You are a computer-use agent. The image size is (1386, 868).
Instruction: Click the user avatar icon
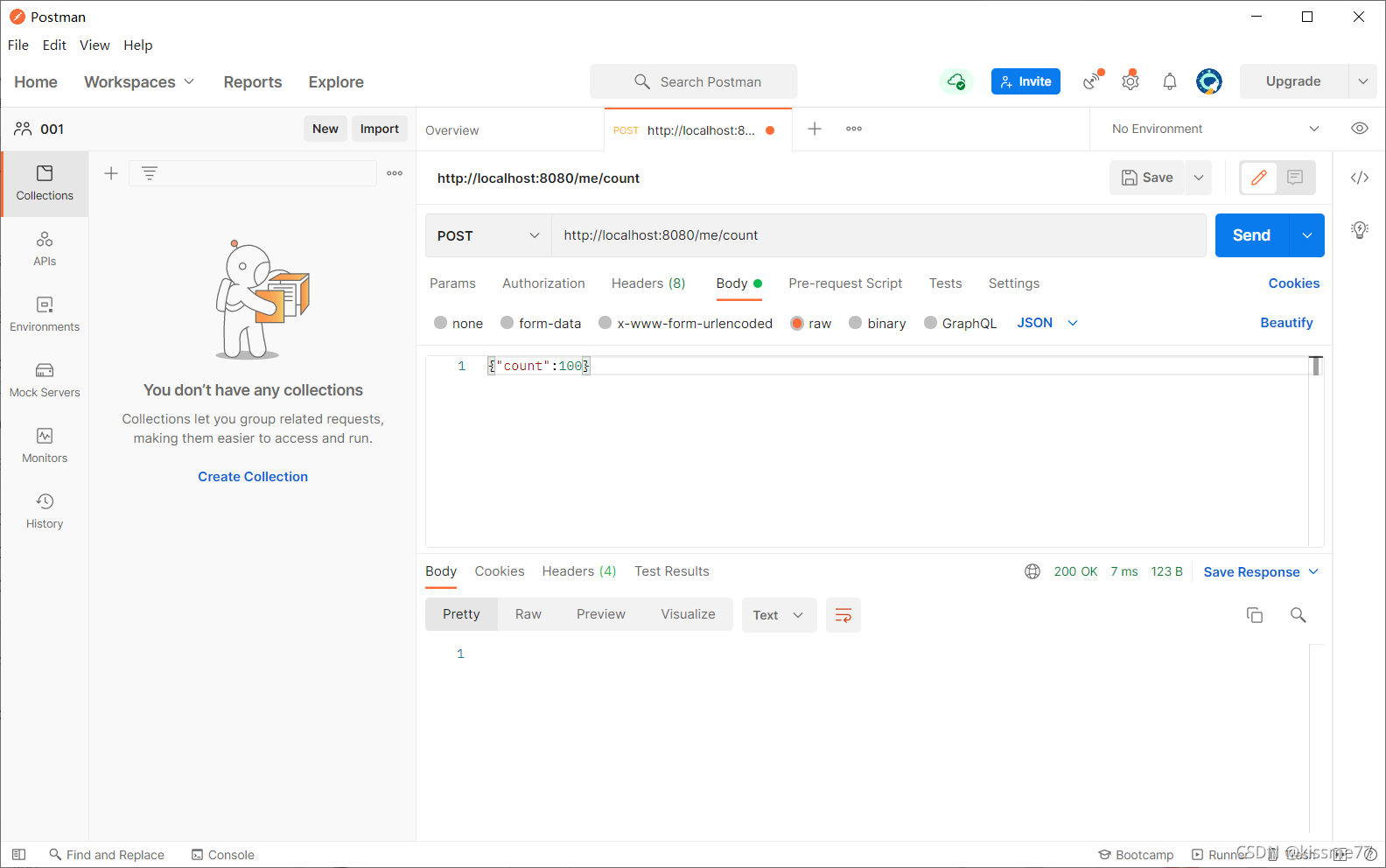[1209, 81]
